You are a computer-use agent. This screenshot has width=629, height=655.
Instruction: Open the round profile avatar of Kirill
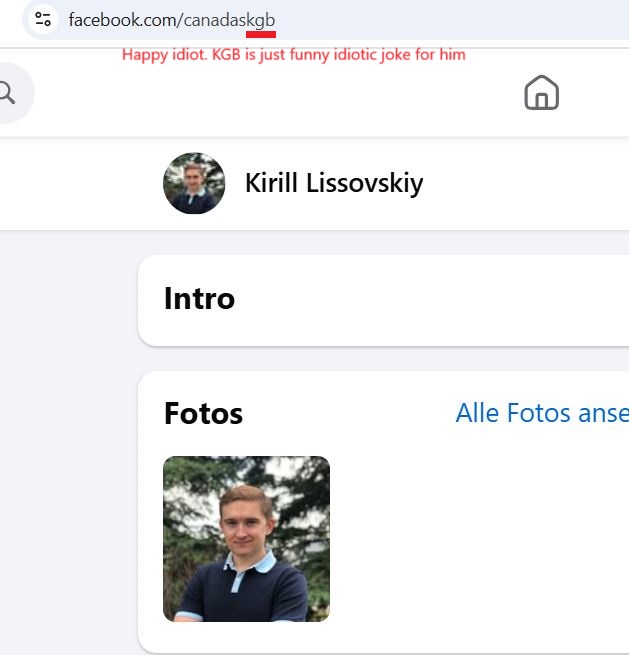[x=194, y=183]
